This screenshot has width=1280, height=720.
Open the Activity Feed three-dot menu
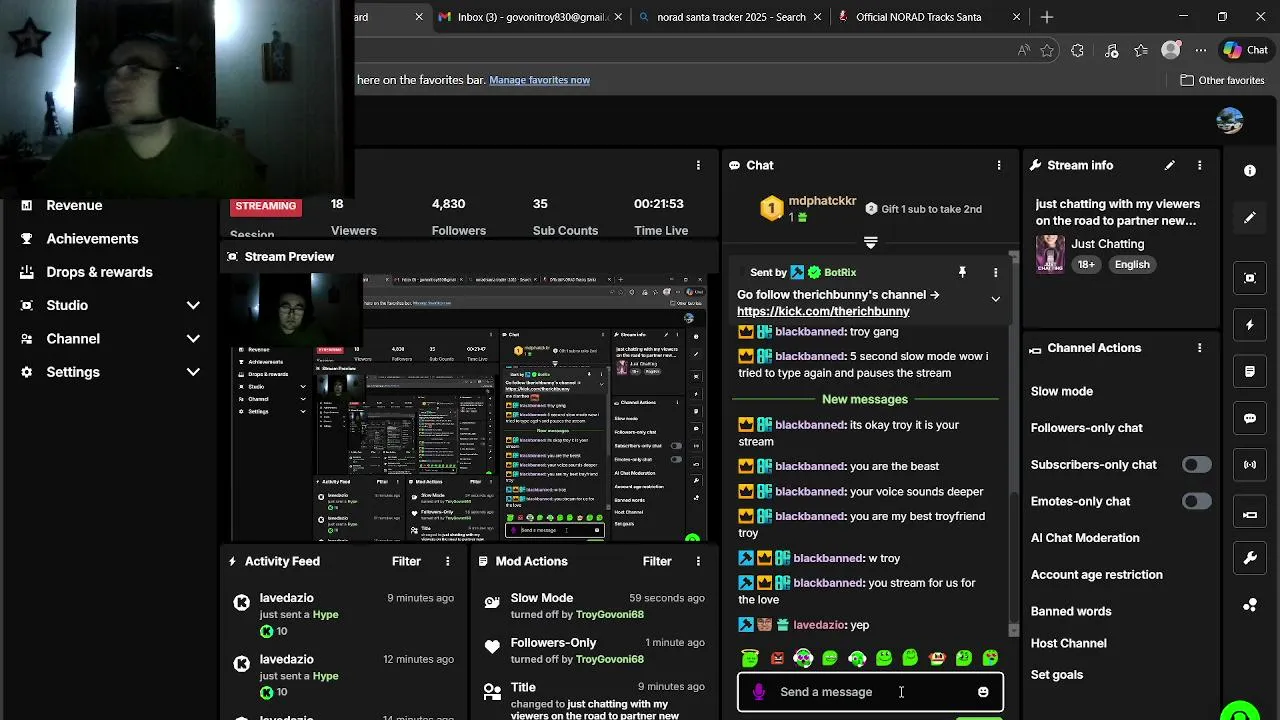point(447,561)
